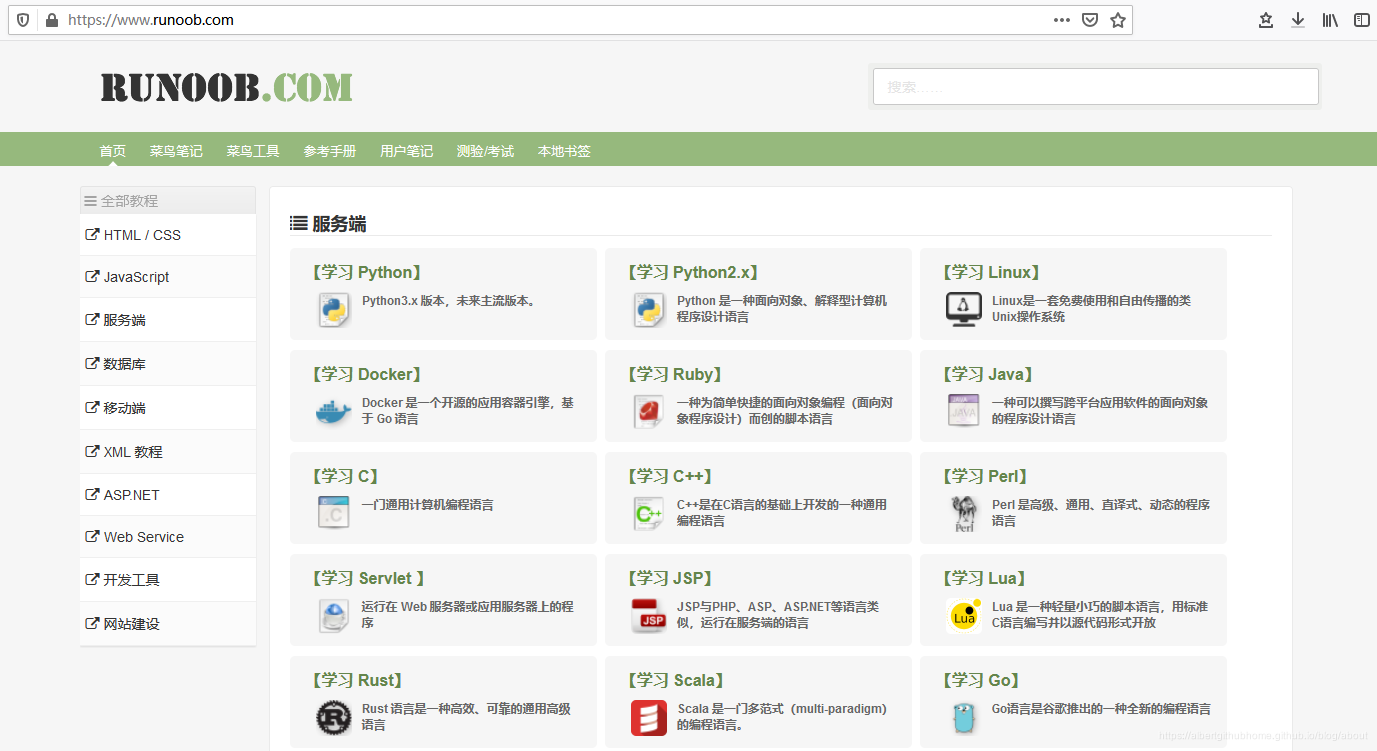The image size is (1377, 751).
Task: Open 移动端 sidebar category
Action: pyautogui.click(x=168, y=408)
